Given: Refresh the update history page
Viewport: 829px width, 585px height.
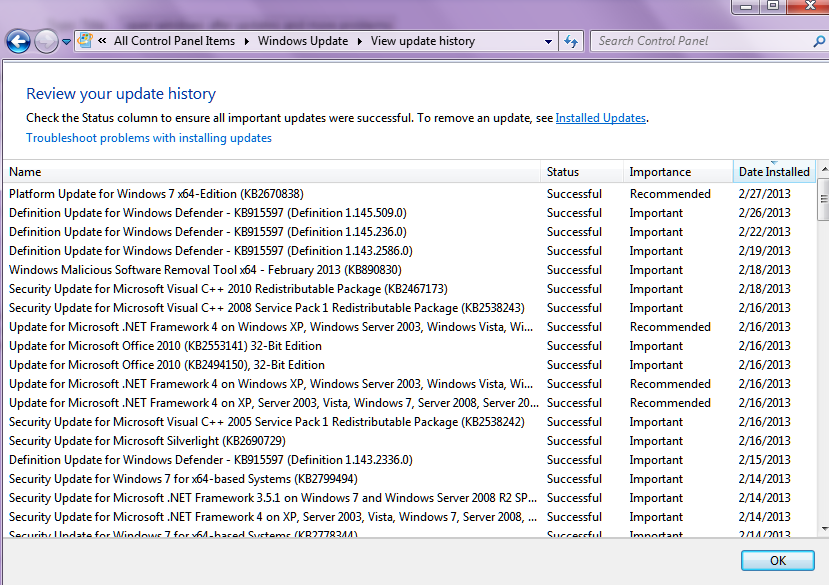Looking at the screenshot, I should point(571,41).
